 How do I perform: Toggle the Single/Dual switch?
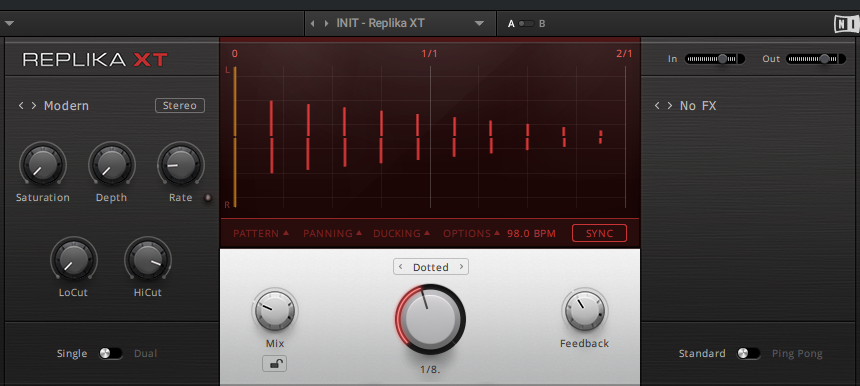click(110, 354)
